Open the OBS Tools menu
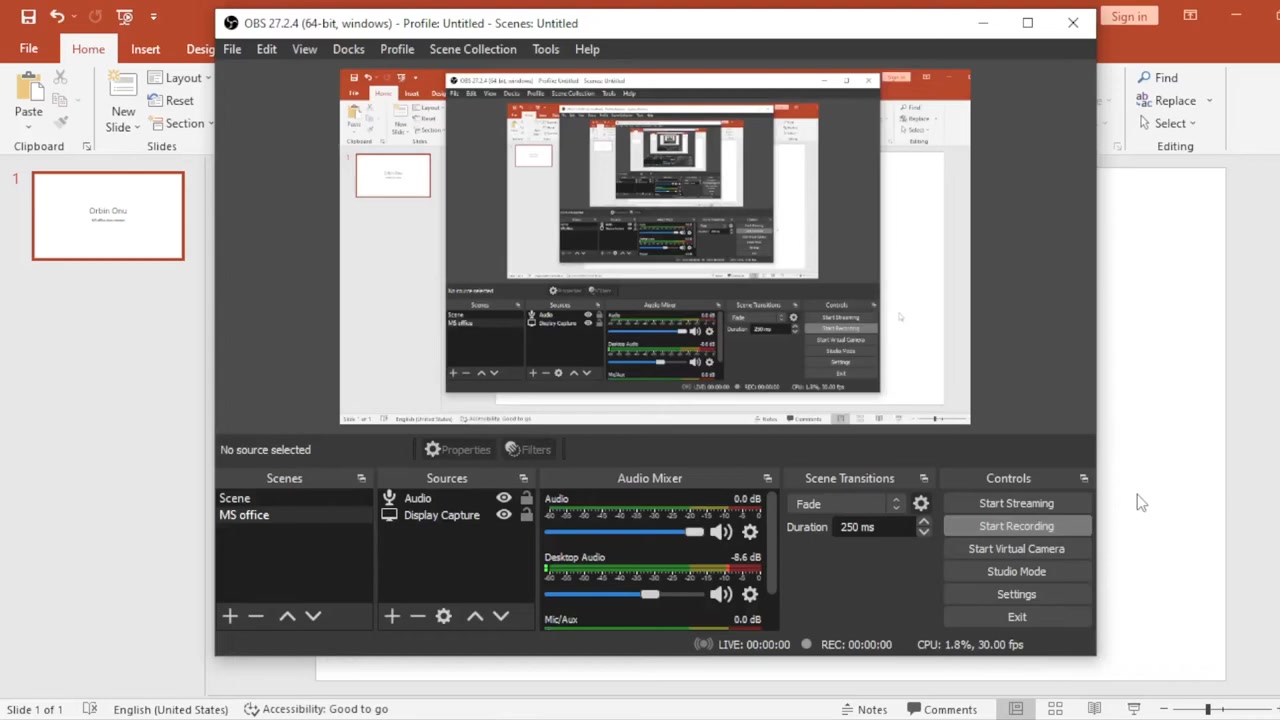The width and height of the screenshot is (1280, 720). tap(546, 49)
